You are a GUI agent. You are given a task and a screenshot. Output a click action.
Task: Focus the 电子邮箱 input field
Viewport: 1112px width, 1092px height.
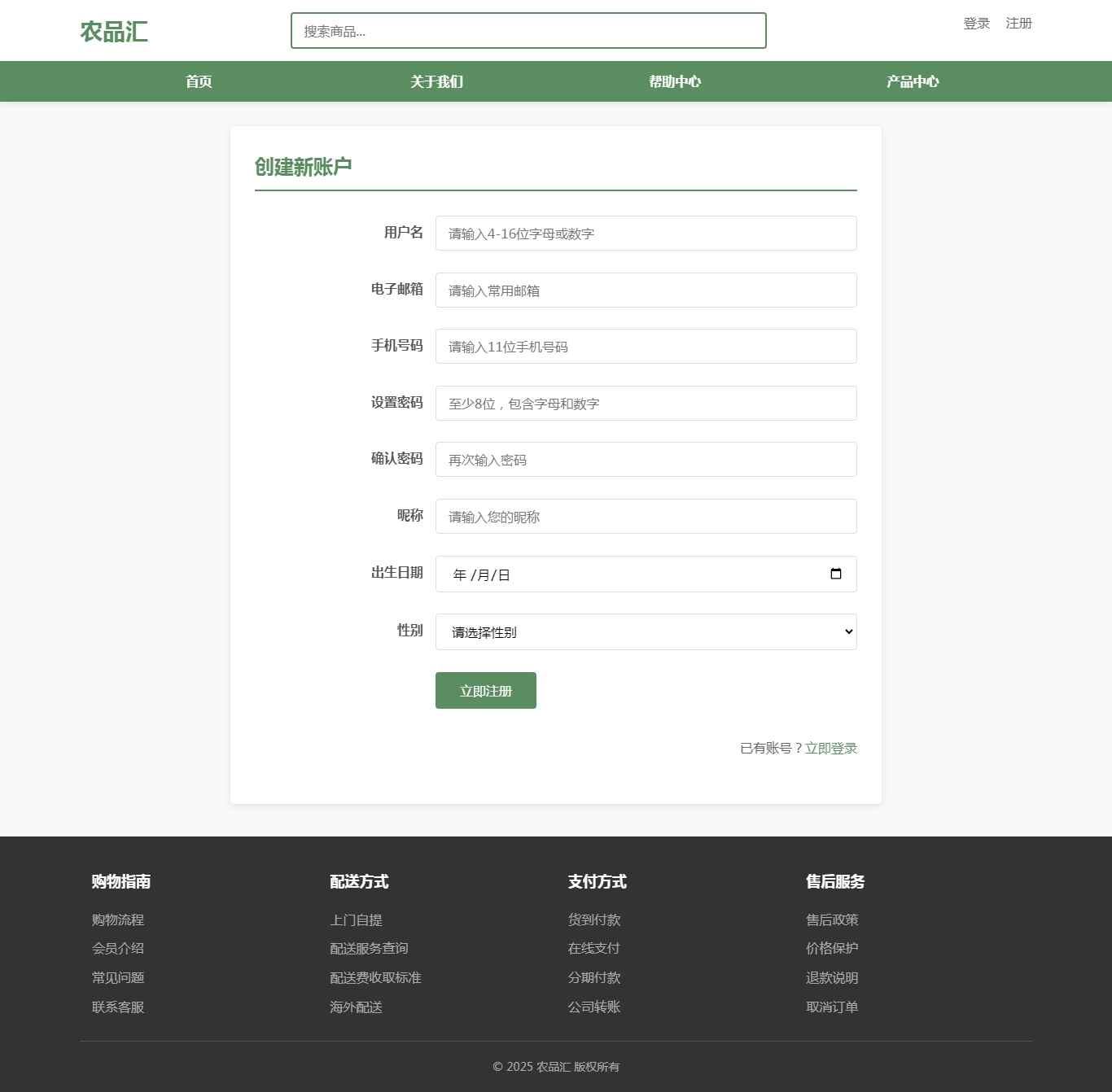646,290
